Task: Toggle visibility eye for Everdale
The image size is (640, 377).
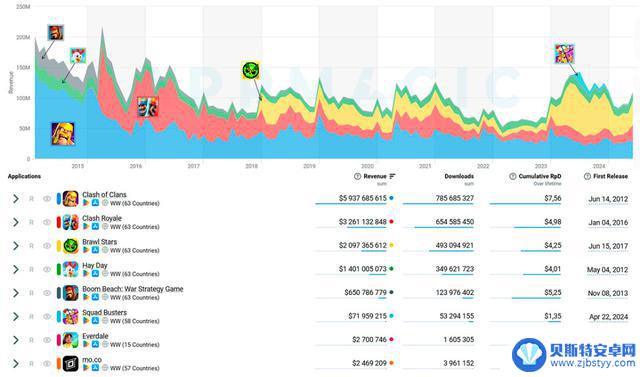Action: [47, 340]
